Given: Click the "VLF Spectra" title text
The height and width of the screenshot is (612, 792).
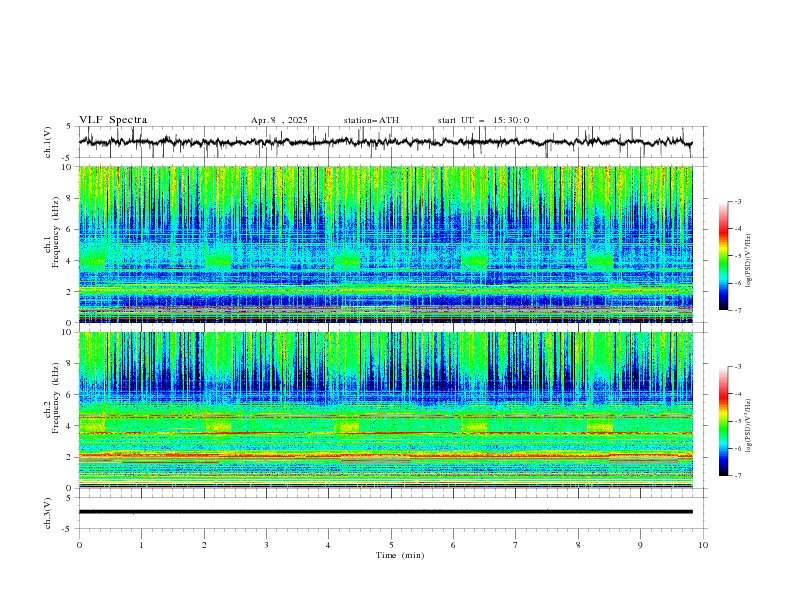Looking at the screenshot, I should pos(113,120).
